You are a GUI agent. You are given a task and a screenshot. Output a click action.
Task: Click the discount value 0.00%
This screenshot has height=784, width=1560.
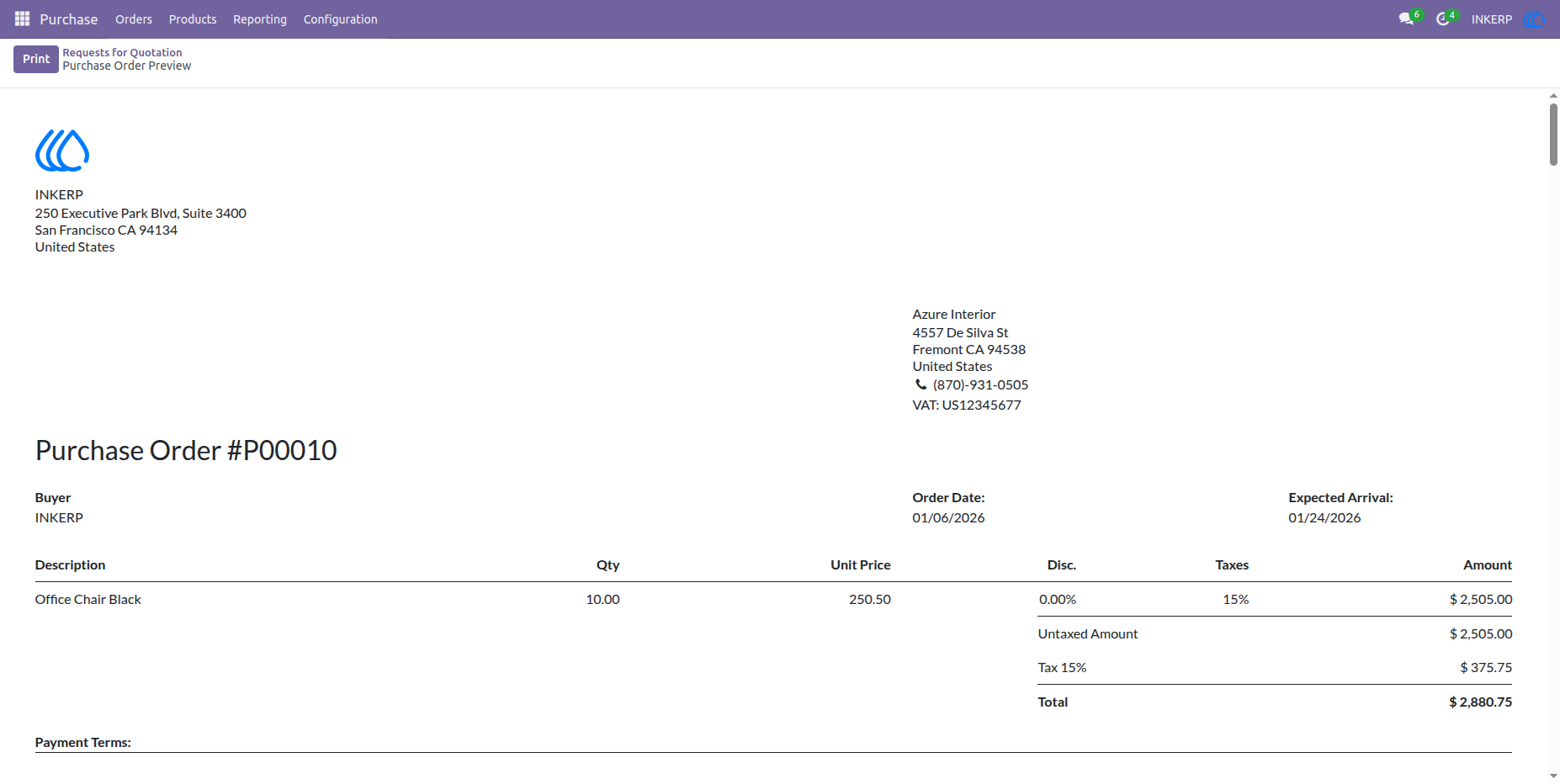pyautogui.click(x=1058, y=600)
